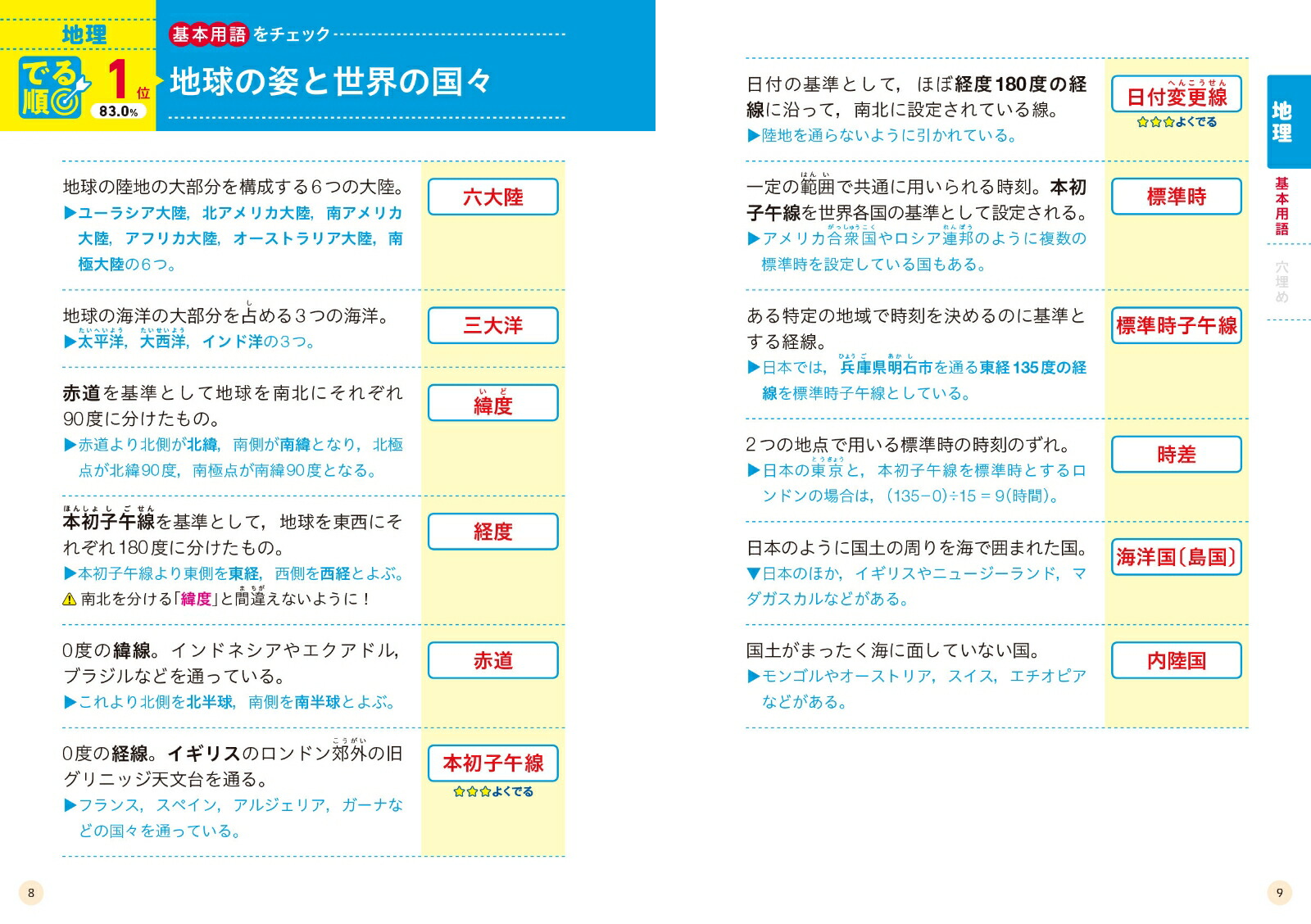Click the text 極大陸の6つ
The width and height of the screenshot is (1311, 924).
(x=127, y=265)
